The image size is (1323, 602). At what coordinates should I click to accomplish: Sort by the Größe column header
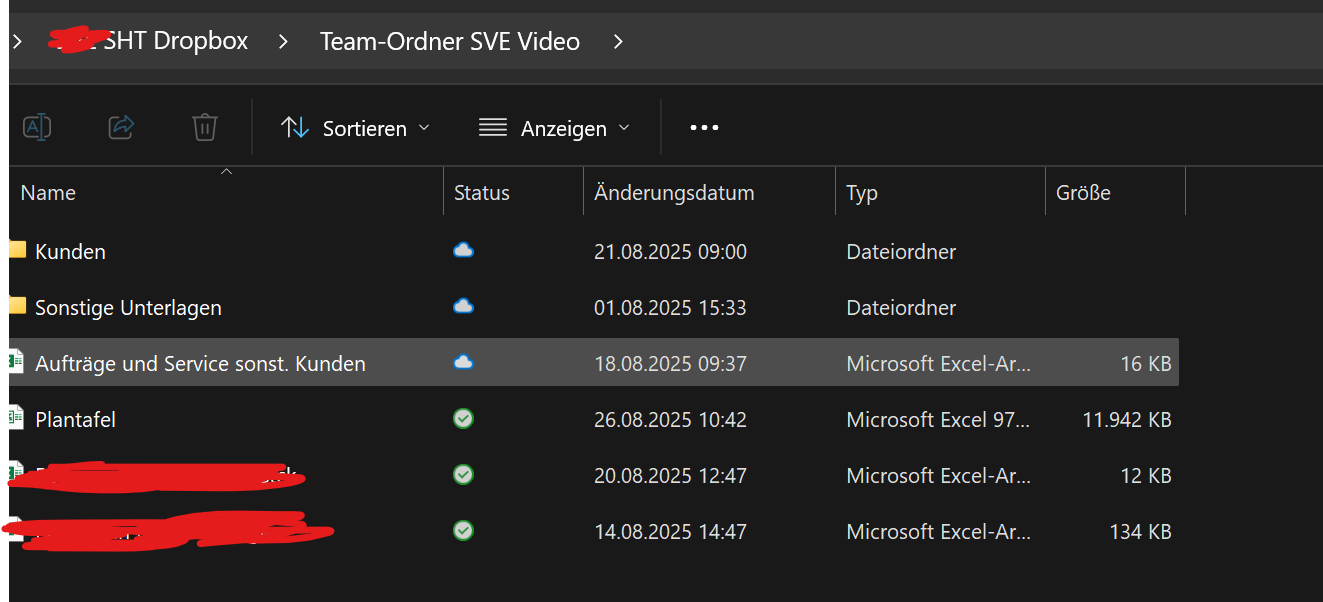coord(1083,193)
